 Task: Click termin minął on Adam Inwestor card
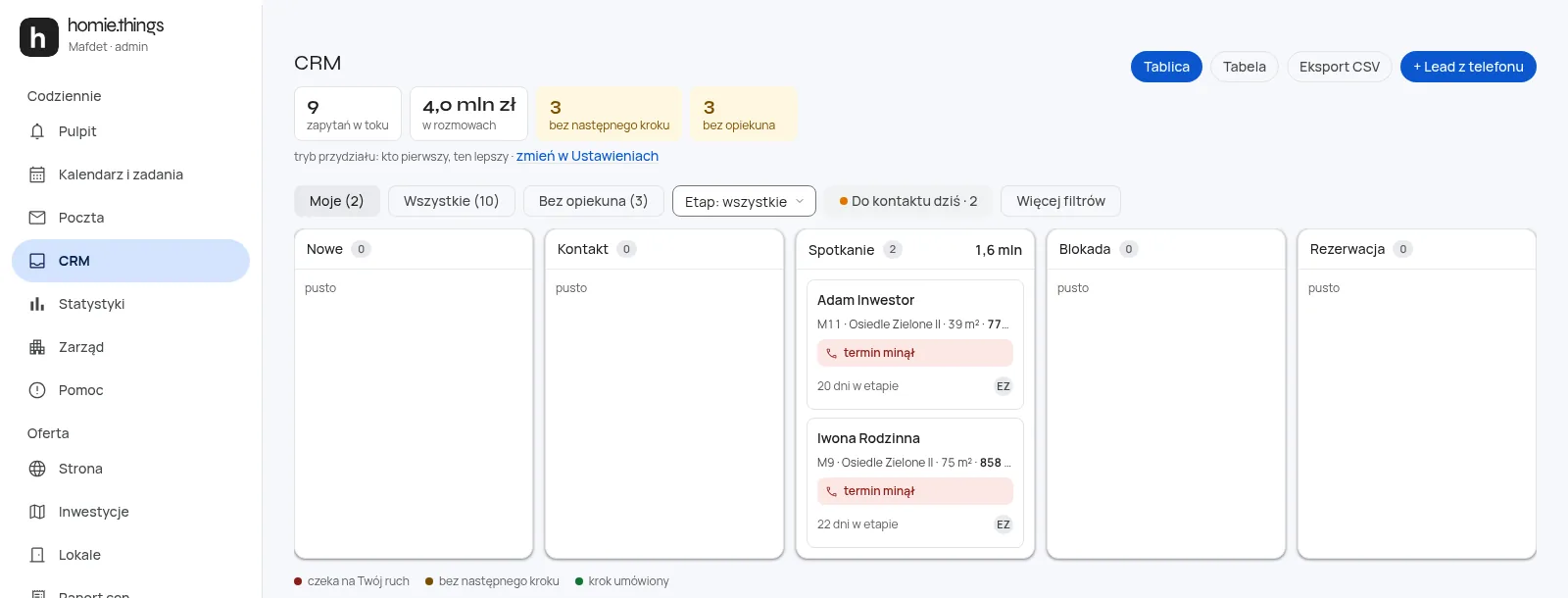pos(915,353)
